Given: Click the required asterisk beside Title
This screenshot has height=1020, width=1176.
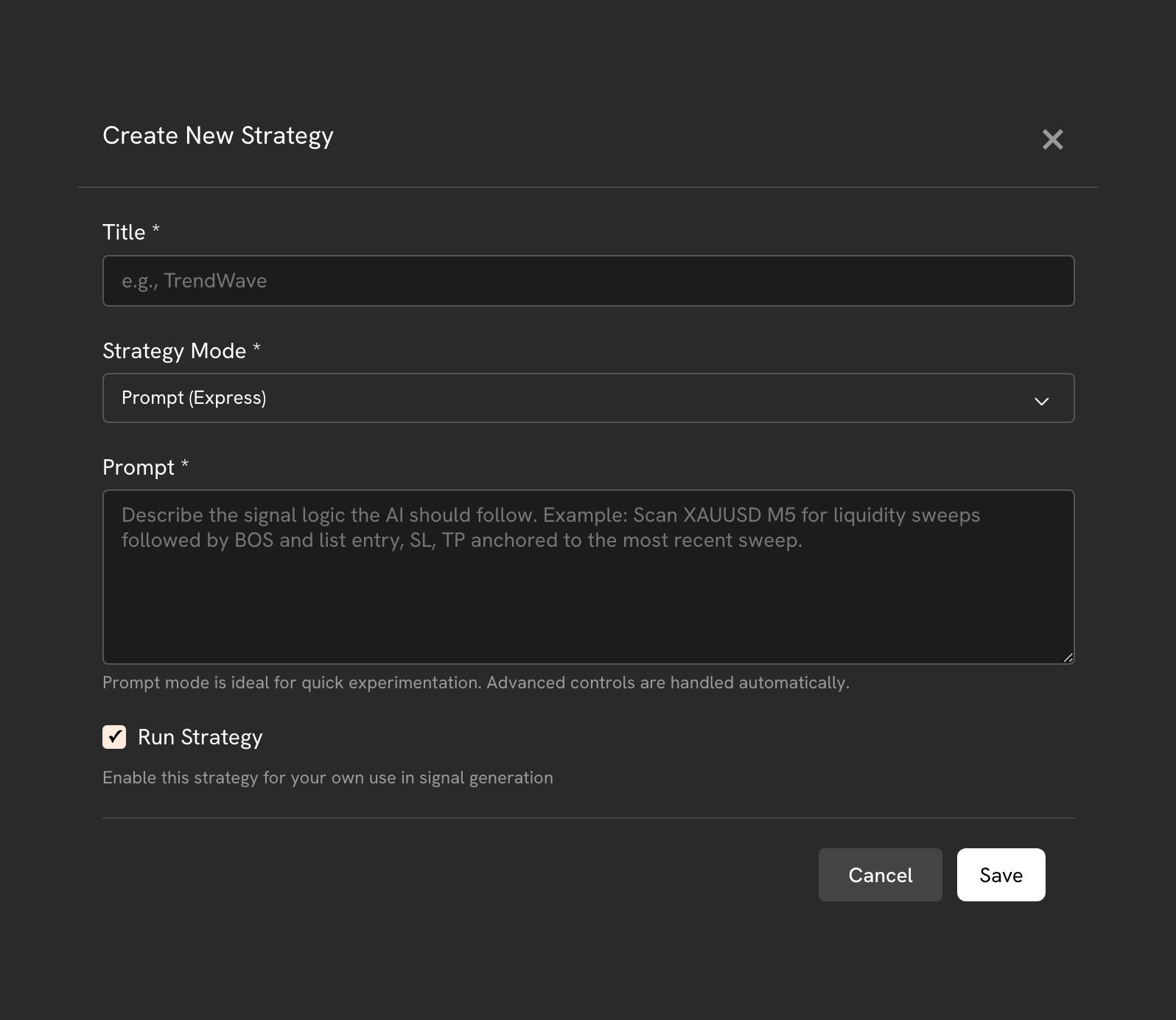Looking at the screenshot, I should 155,230.
